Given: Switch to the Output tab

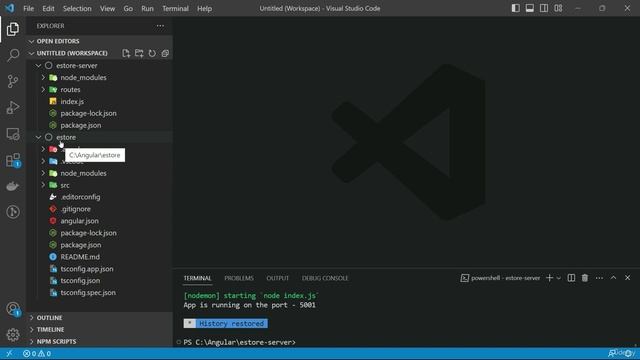Looking at the screenshot, I should pyautogui.click(x=278, y=278).
